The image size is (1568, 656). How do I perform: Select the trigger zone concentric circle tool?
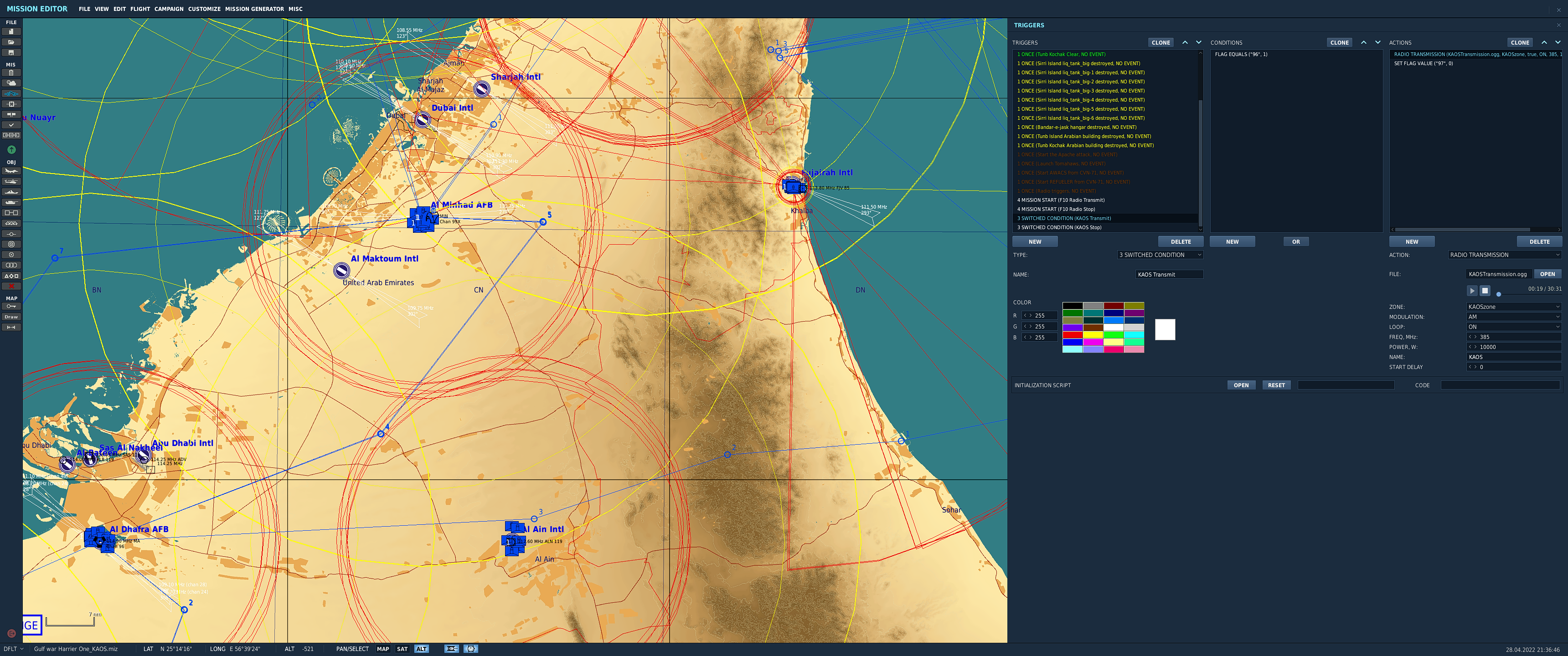[11, 244]
